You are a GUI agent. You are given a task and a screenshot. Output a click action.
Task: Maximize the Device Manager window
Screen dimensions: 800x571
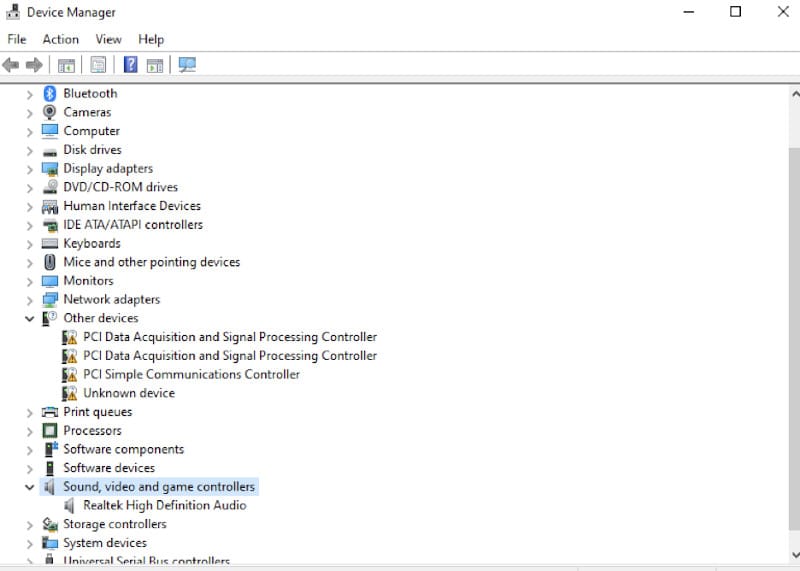tap(735, 12)
